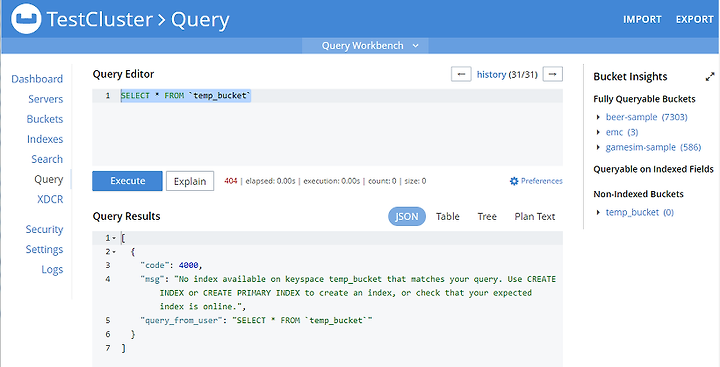Run the query with Execute button
This screenshot has height=367, width=720.
click(127, 181)
